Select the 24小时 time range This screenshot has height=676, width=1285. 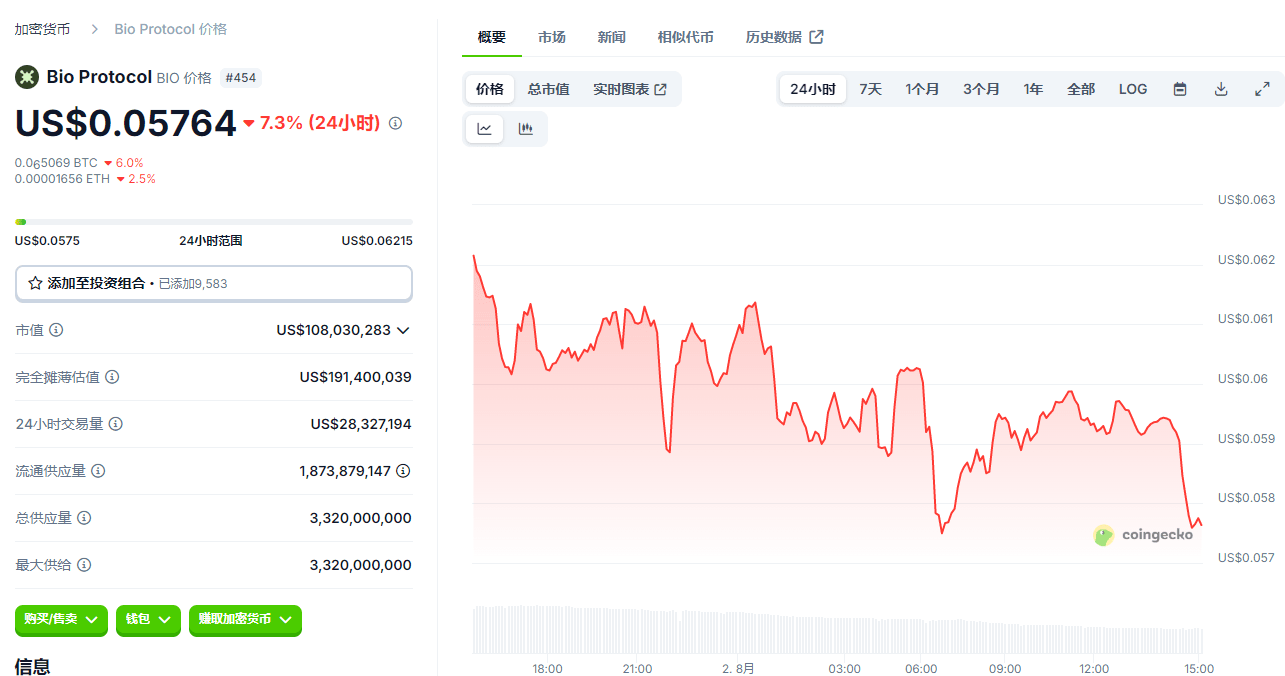[x=813, y=89]
